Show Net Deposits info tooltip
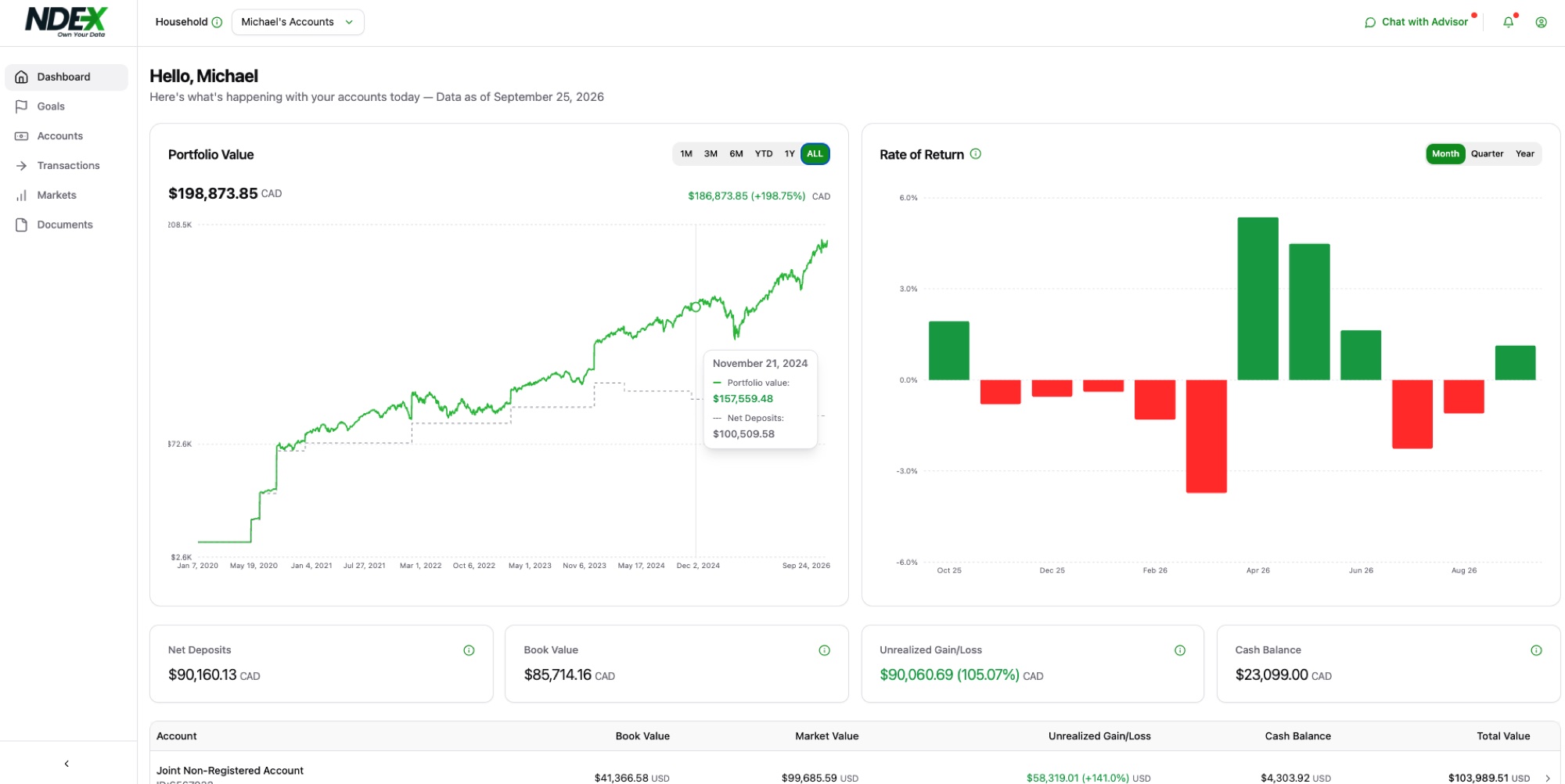This screenshot has height=784, width=1565. (469, 650)
